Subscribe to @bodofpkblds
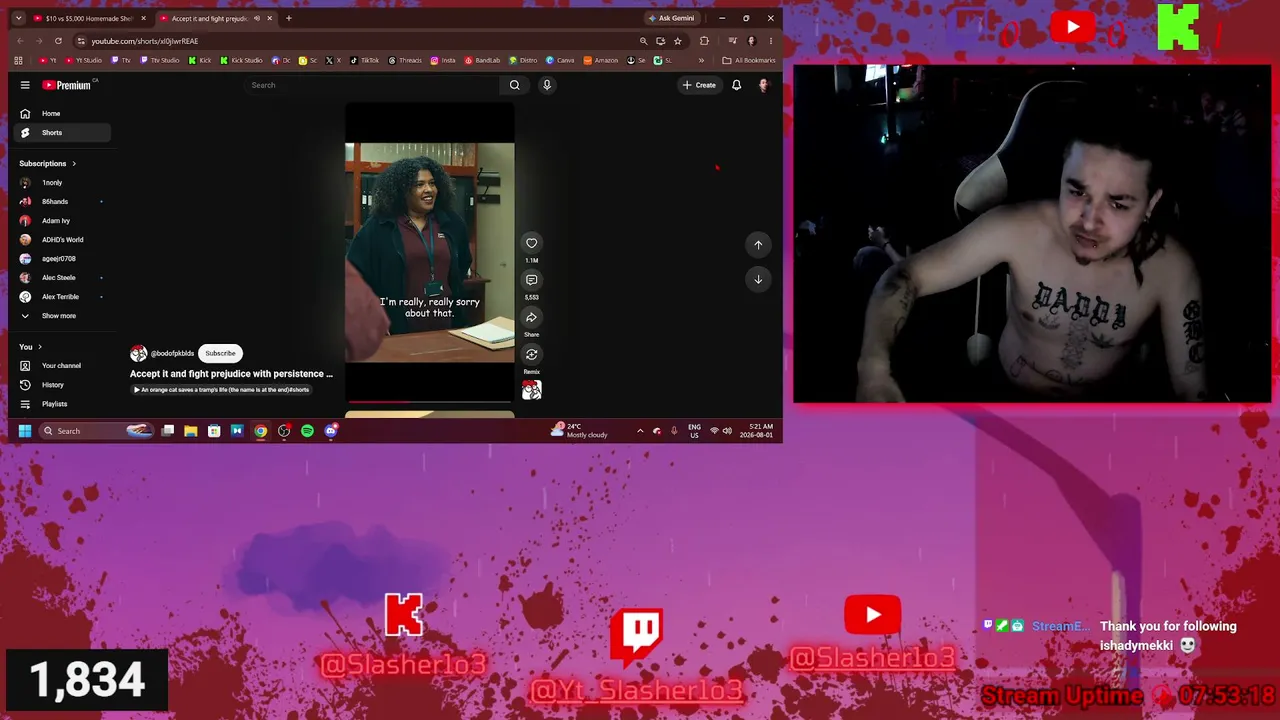This screenshot has height=720, width=1280. [220, 353]
